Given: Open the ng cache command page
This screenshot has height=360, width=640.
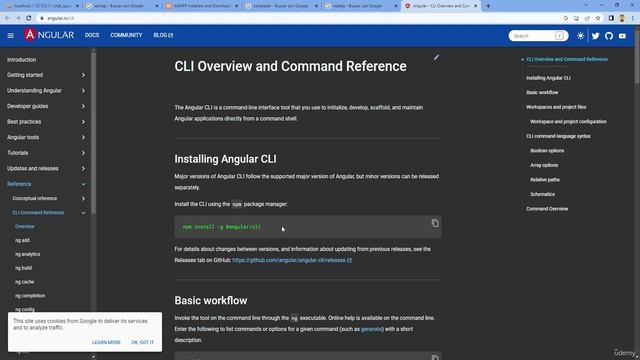Looking at the screenshot, I should click(x=24, y=282).
